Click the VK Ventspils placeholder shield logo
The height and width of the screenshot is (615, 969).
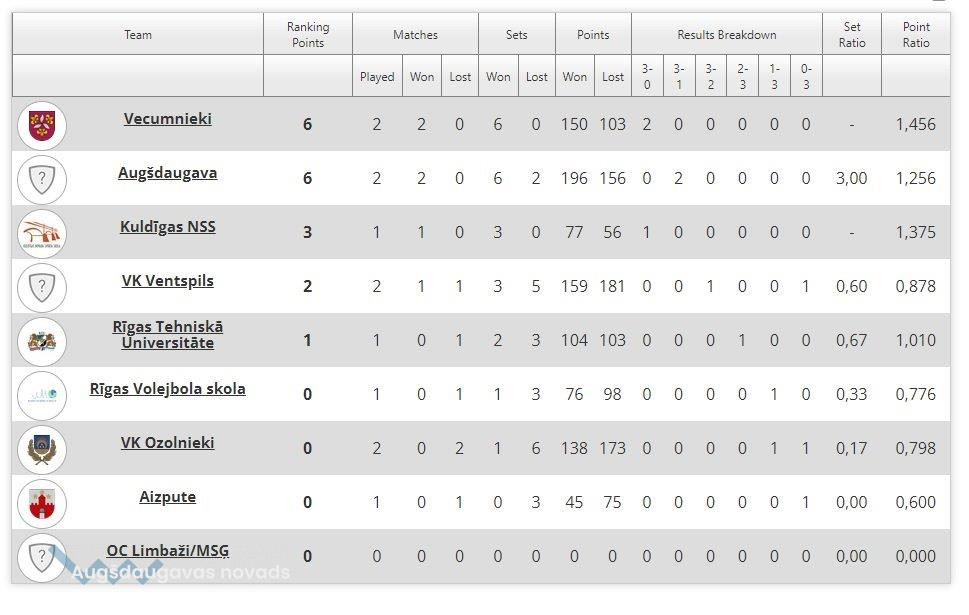pyautogui.click(x=42, y=288)
